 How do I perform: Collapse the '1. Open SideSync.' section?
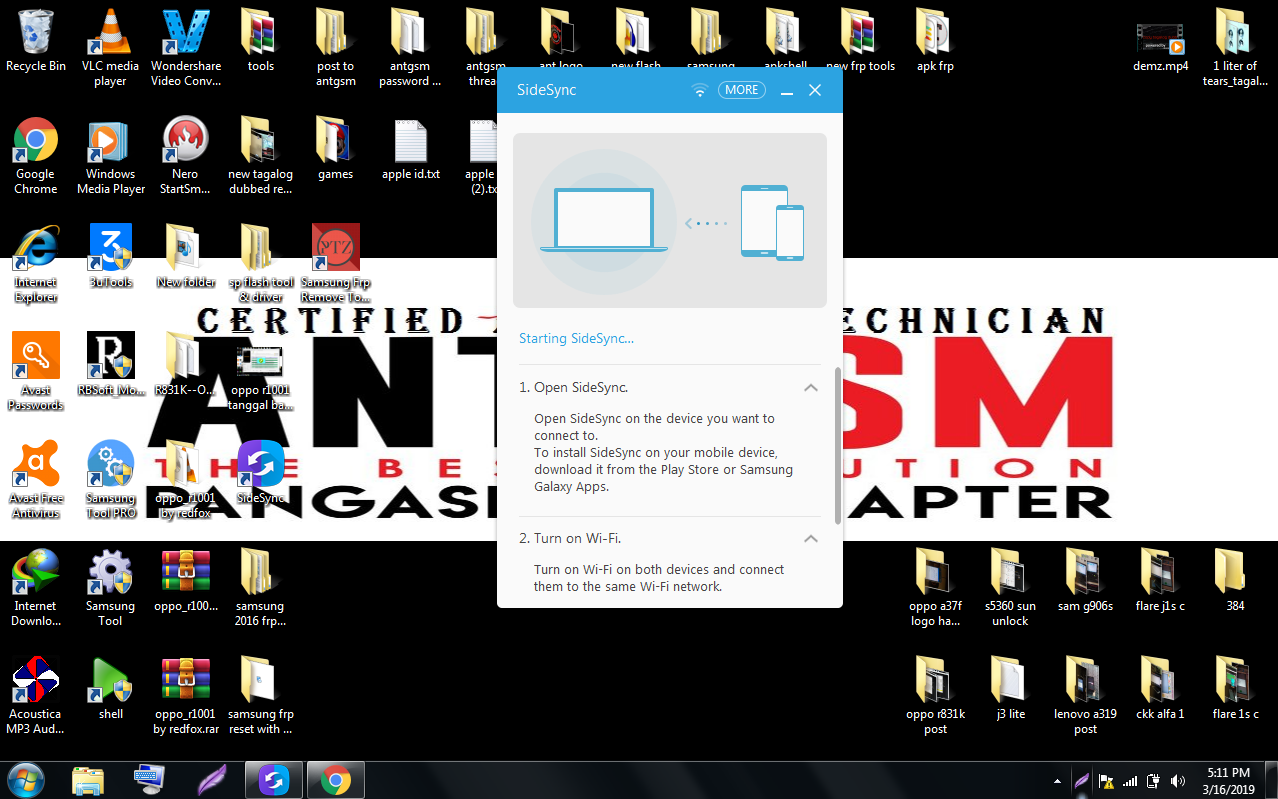point(811,387)
